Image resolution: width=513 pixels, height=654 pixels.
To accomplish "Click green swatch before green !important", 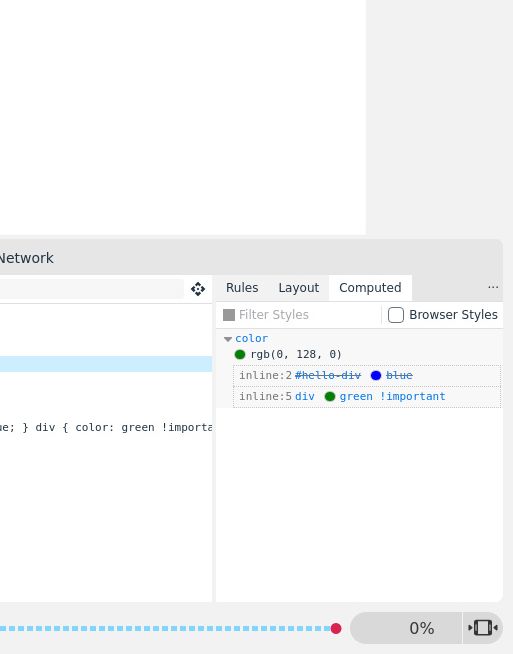I will point(330,396).
